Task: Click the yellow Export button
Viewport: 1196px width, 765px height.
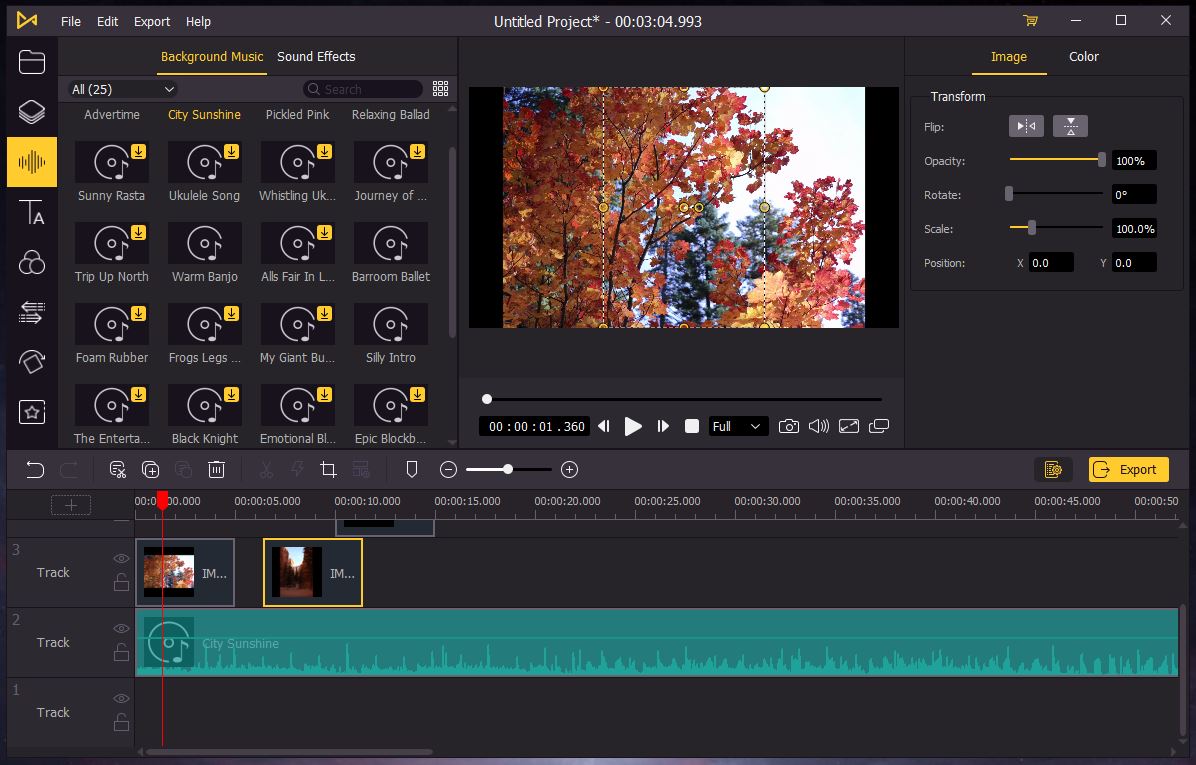Action: pyautogui.click(x=1128, y=469)
